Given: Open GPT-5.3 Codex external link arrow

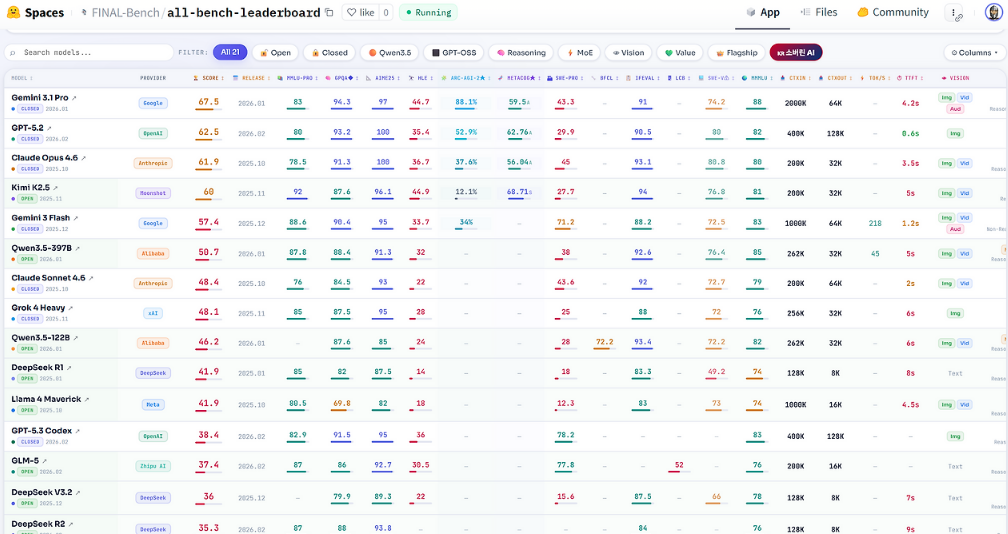Looking at the screenshot, I should (77, 431).
